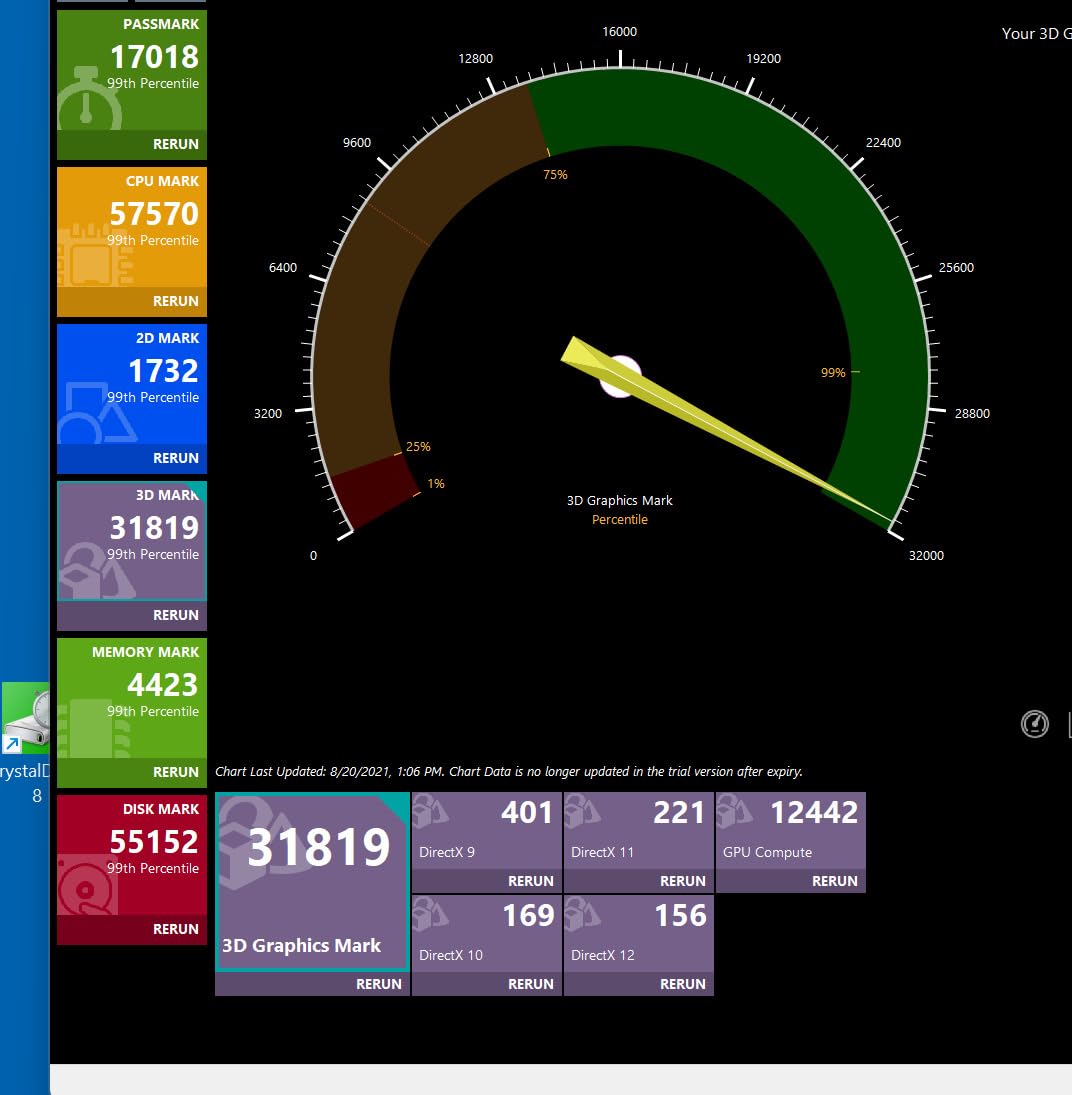Click the speedometer gauge icon at right

[x=1035, y=724]
